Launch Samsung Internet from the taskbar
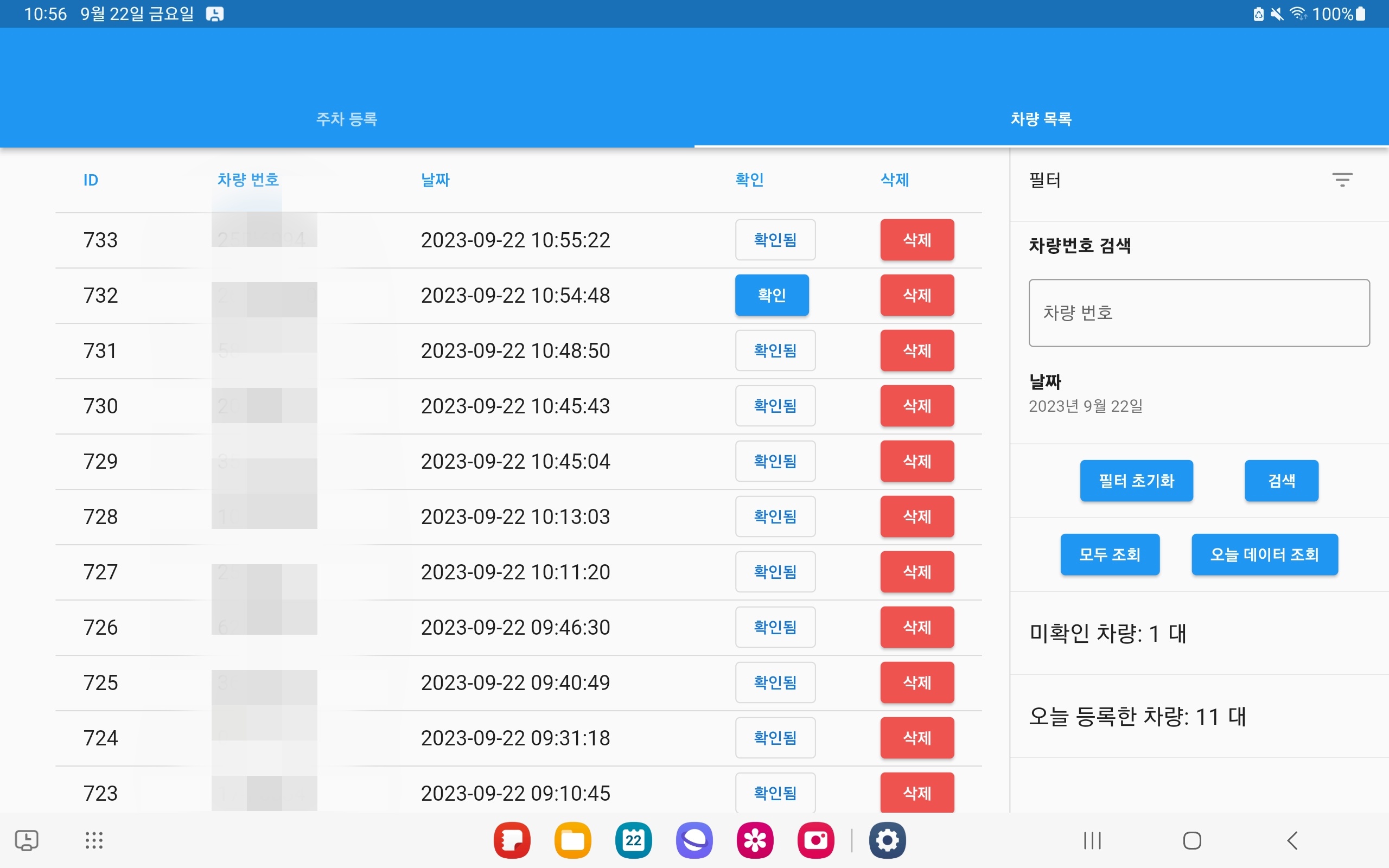 tap(695, 840)
